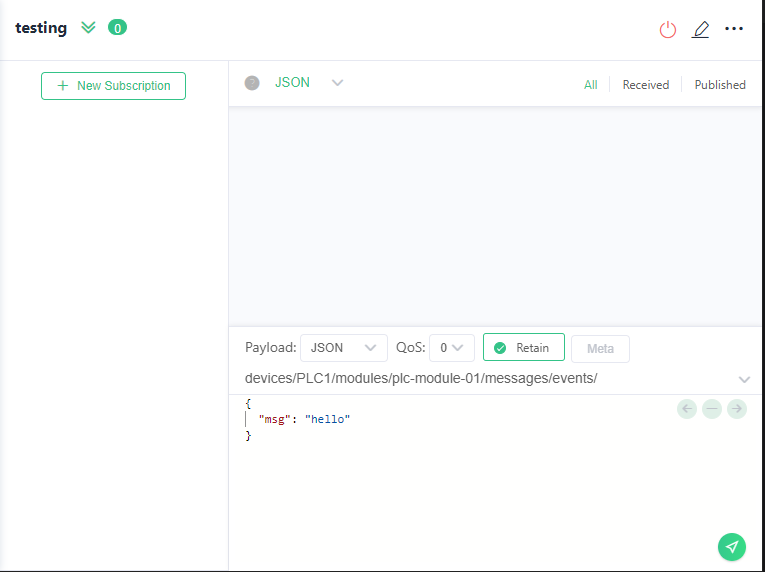Viewport: 765px width, 572px height.
Task: Select the All messages filter
Action: [x=590, y=85]
